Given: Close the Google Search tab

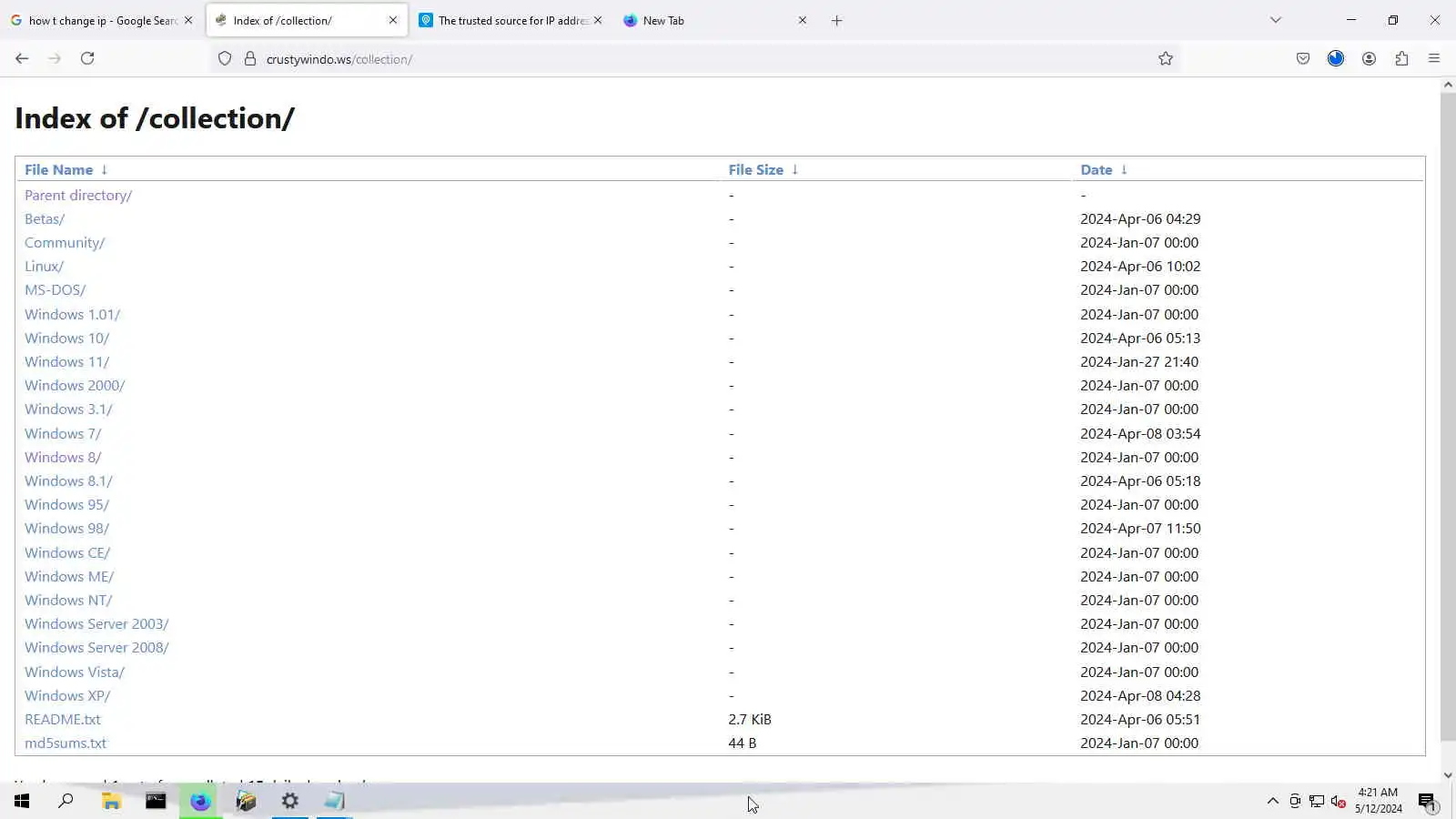Looking at the screenshot, I should click(x=188, y=20).
